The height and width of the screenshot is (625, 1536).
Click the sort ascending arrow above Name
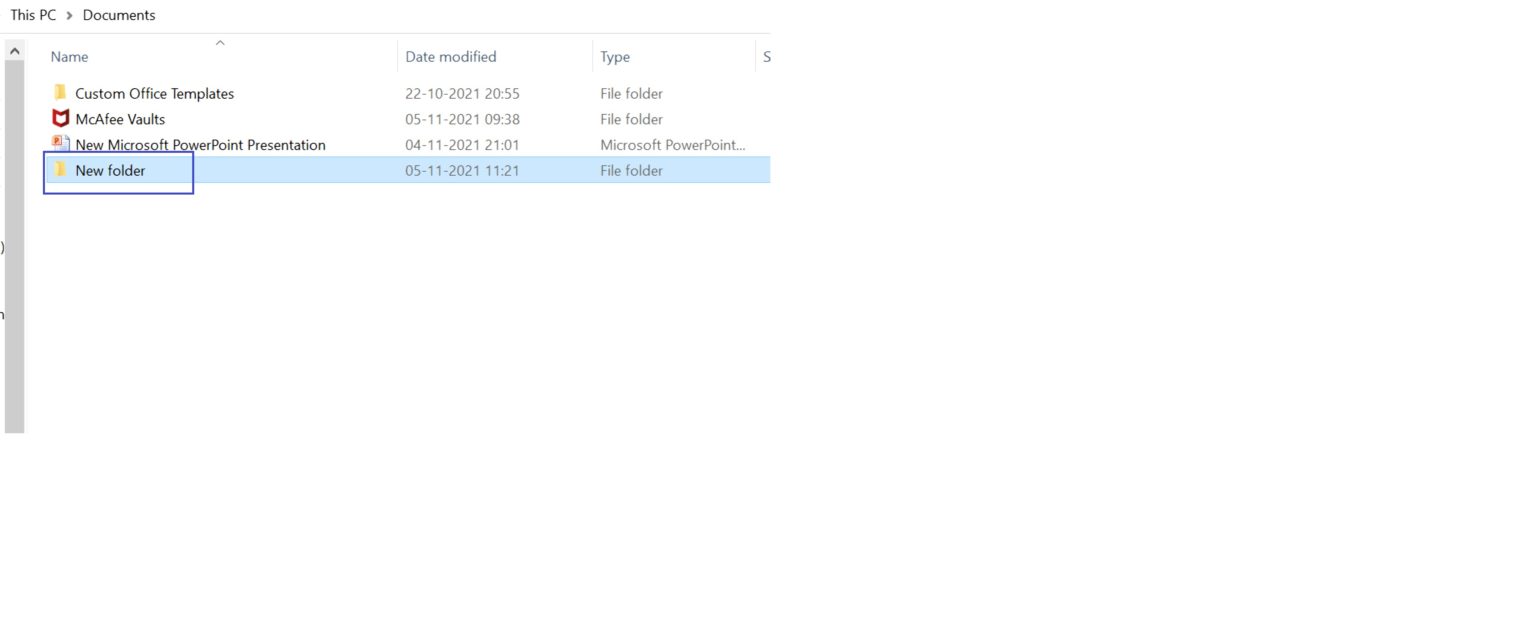click(220, 43)
